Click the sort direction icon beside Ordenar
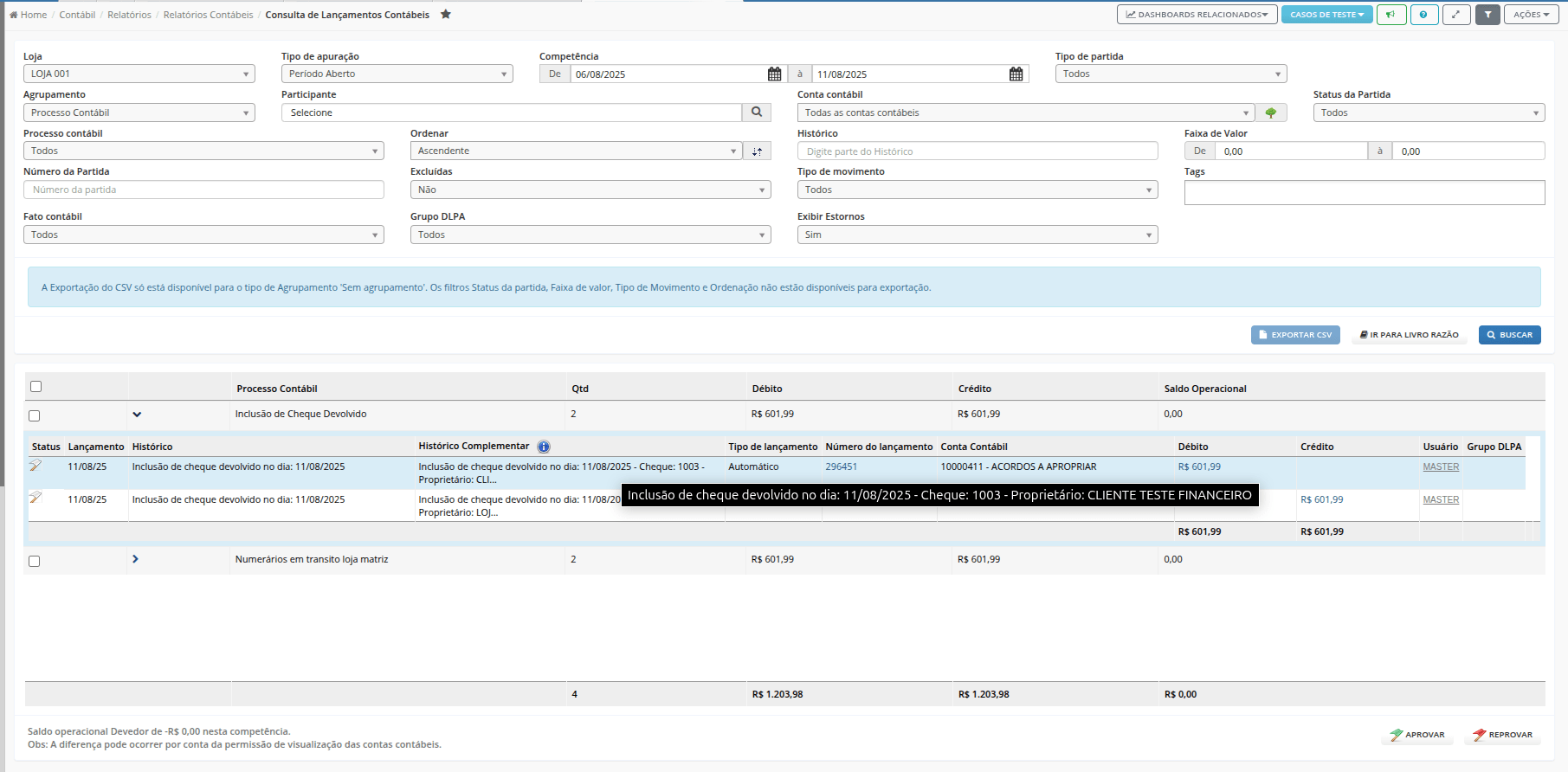This screenshot has width=1568, height=772. (757, 151)
